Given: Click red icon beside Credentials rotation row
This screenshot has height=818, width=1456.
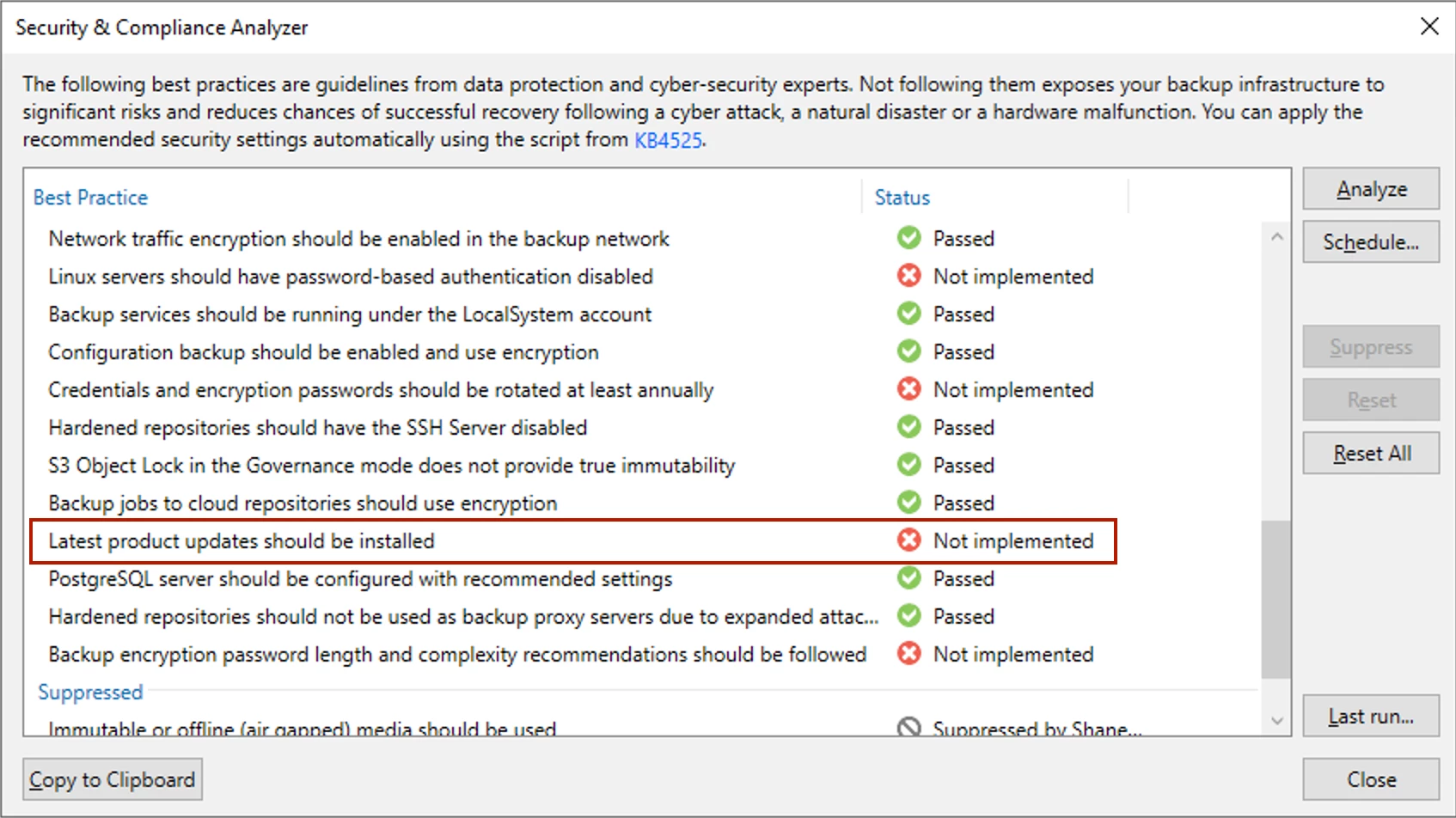Looking at the screenshot, I should [x=908, y=389].
